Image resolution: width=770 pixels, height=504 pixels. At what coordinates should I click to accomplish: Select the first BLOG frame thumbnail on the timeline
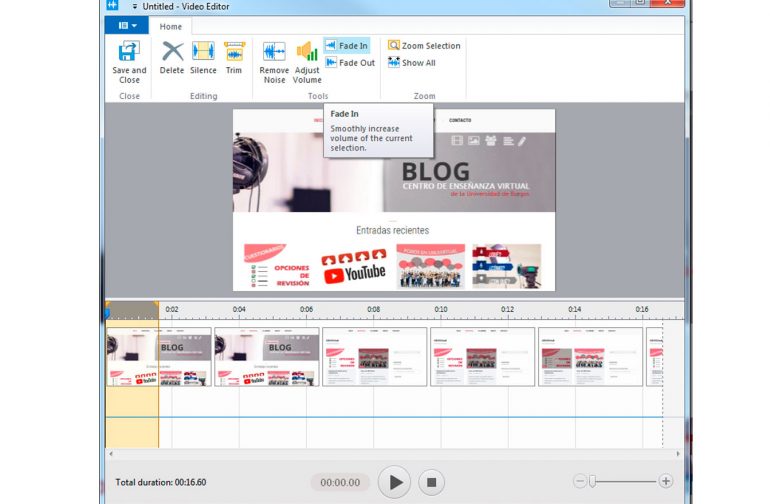[x=159, y=357]
